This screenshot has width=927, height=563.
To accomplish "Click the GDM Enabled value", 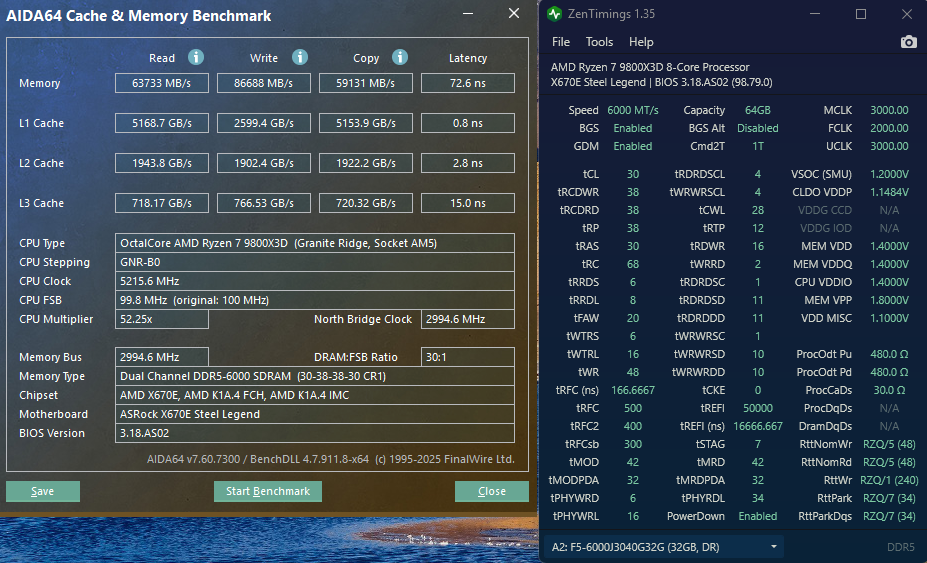I will 633,146.
